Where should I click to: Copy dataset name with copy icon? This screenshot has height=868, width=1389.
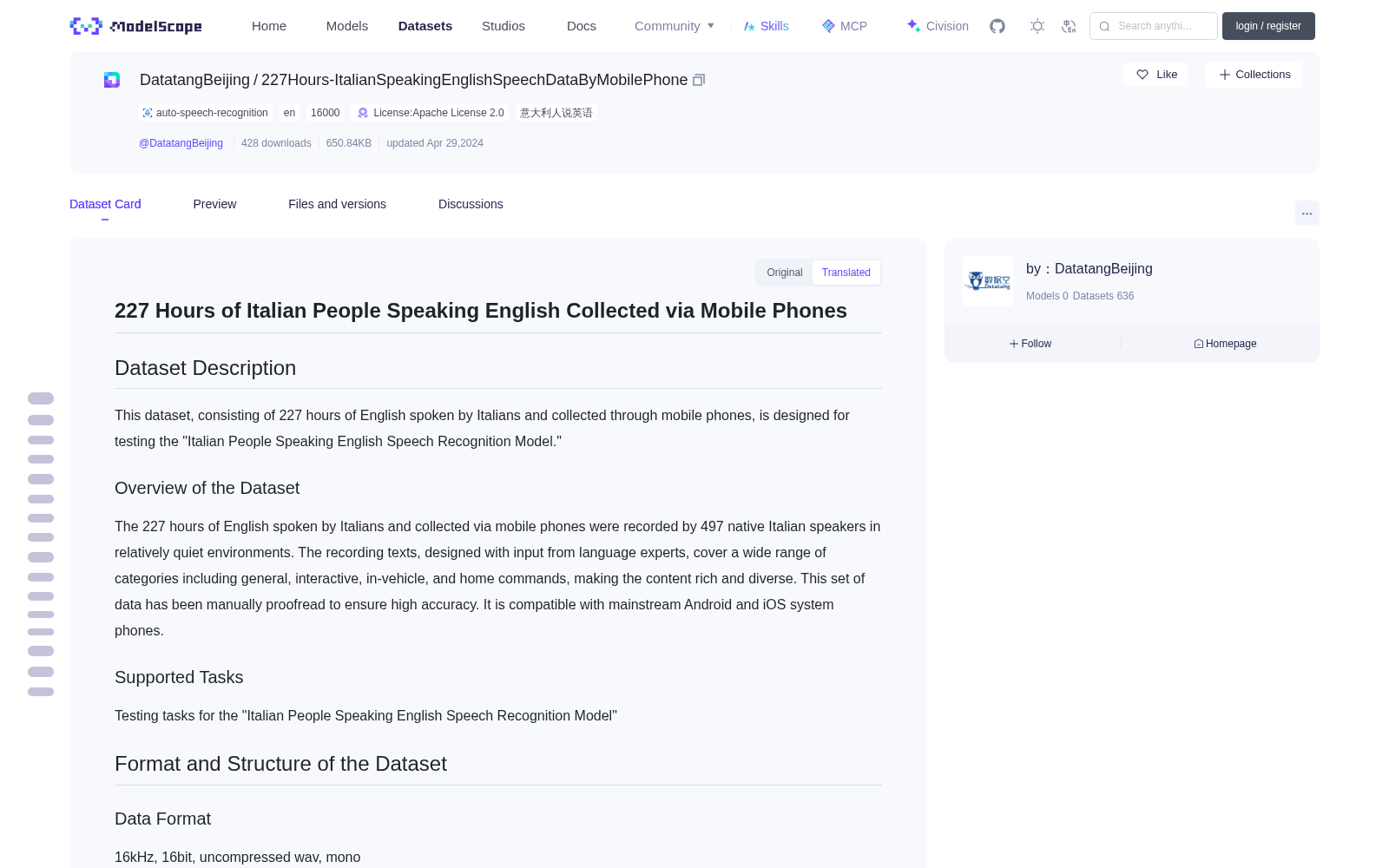(x=699, y=80)
